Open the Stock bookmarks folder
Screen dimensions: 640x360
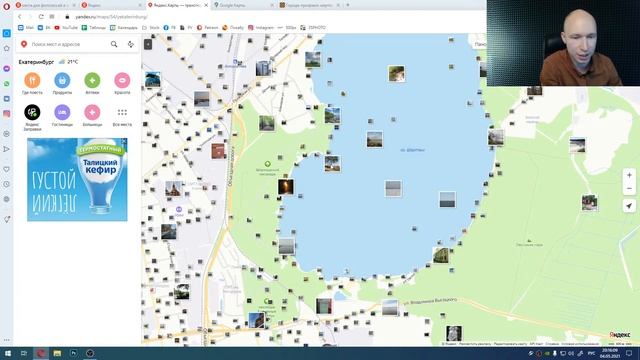[151, 28]
